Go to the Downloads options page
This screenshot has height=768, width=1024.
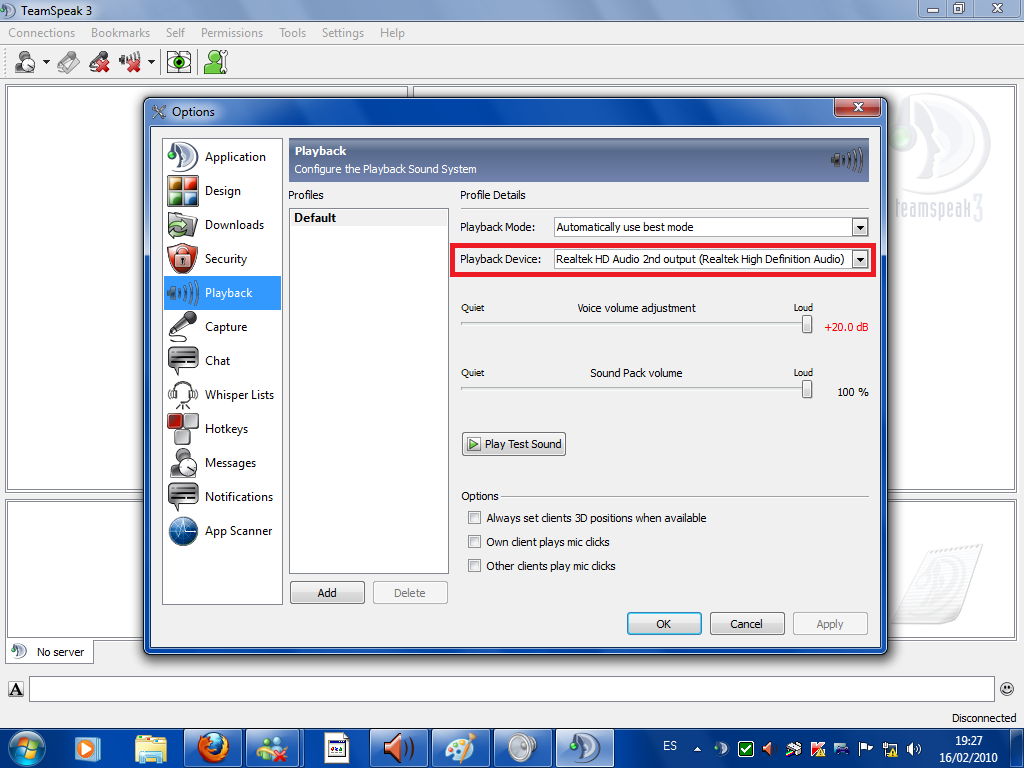(222, 225)
